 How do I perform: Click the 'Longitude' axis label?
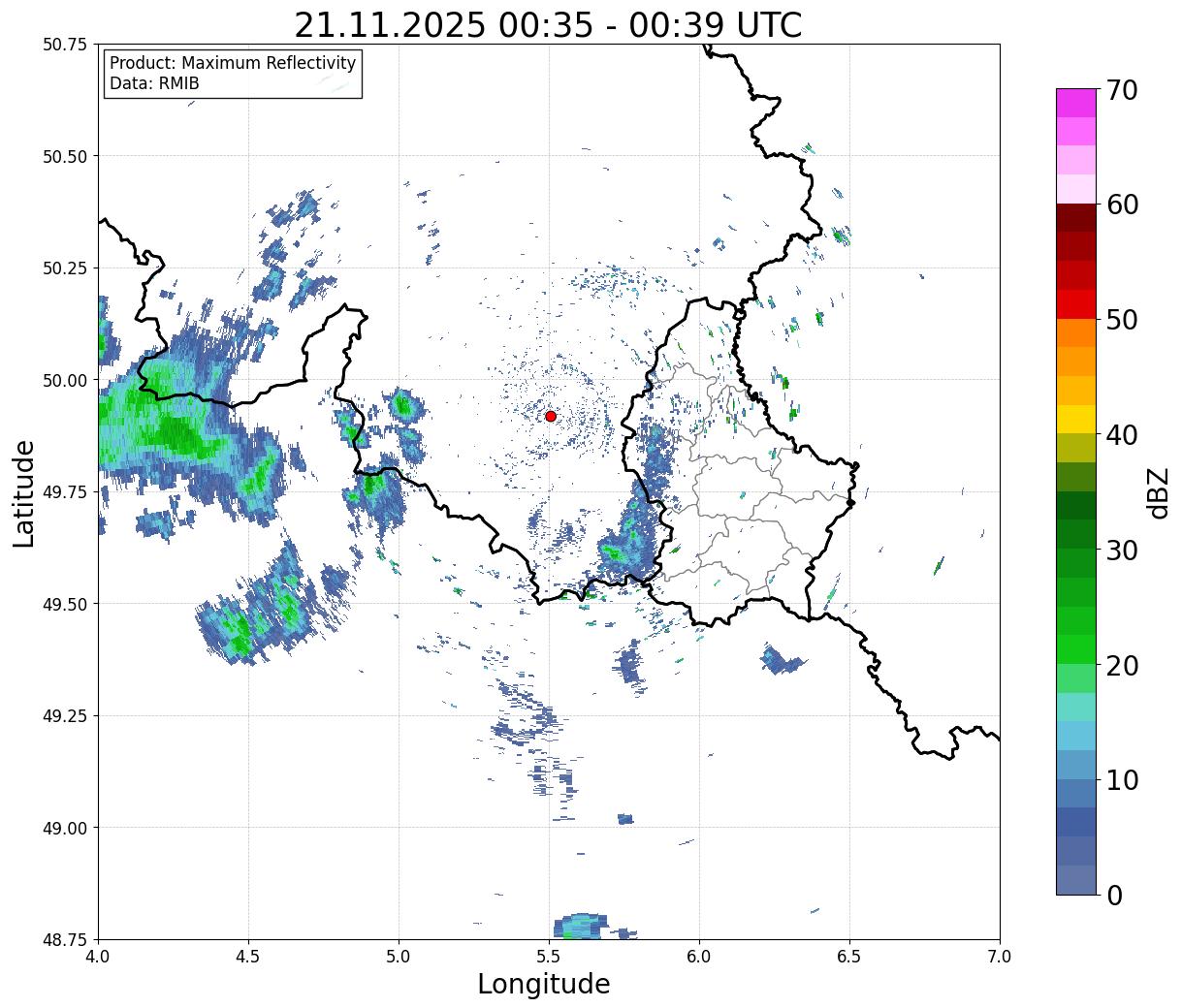pos(544,984)
